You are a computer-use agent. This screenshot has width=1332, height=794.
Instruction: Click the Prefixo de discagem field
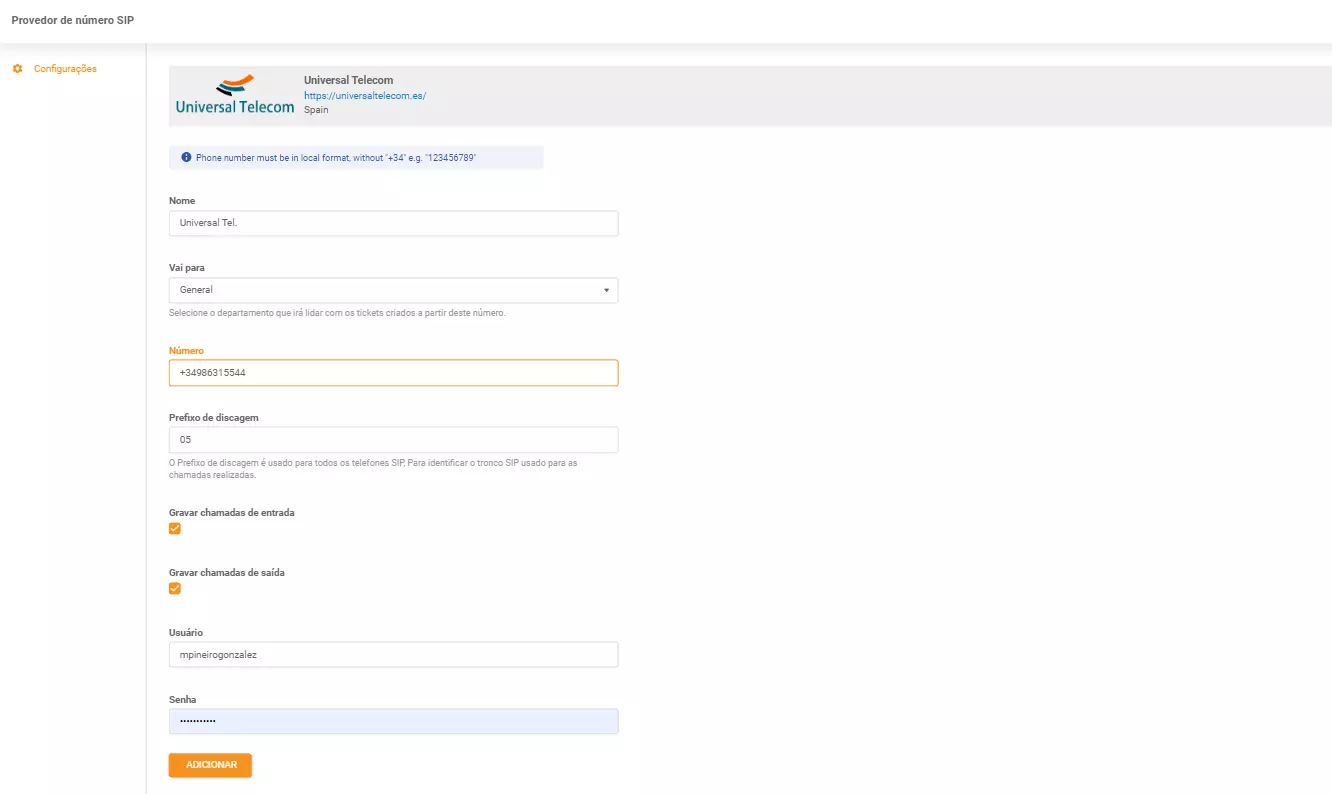click(x=393, y=439)
